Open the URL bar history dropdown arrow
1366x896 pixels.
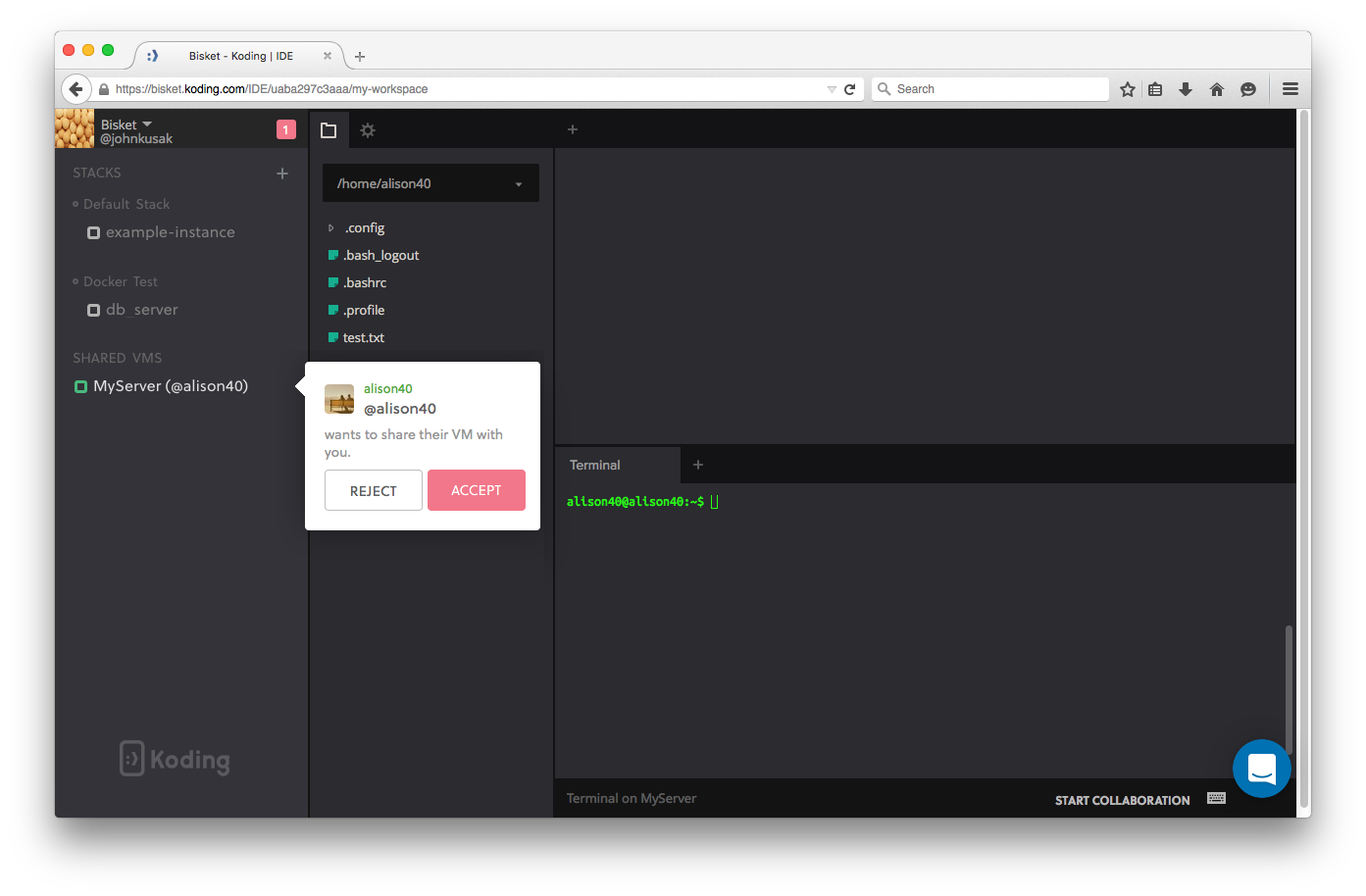tap(832, 89)
